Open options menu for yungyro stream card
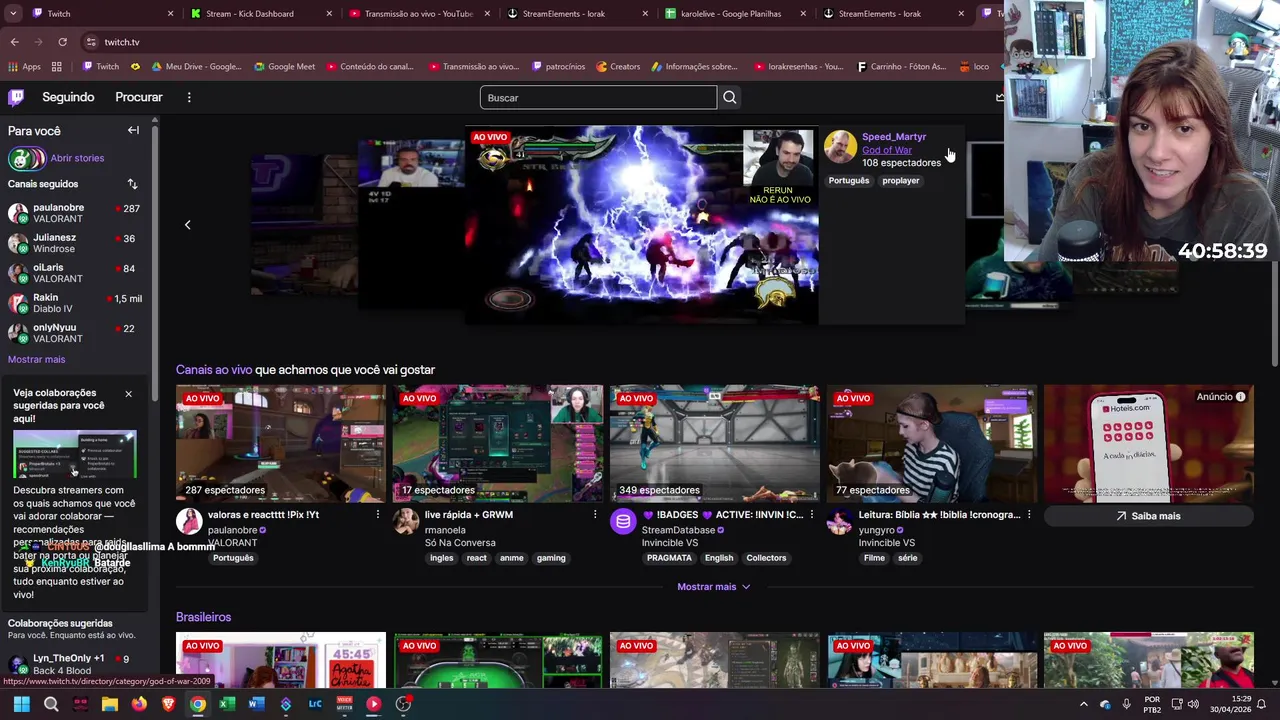 tap(1028, 514)
